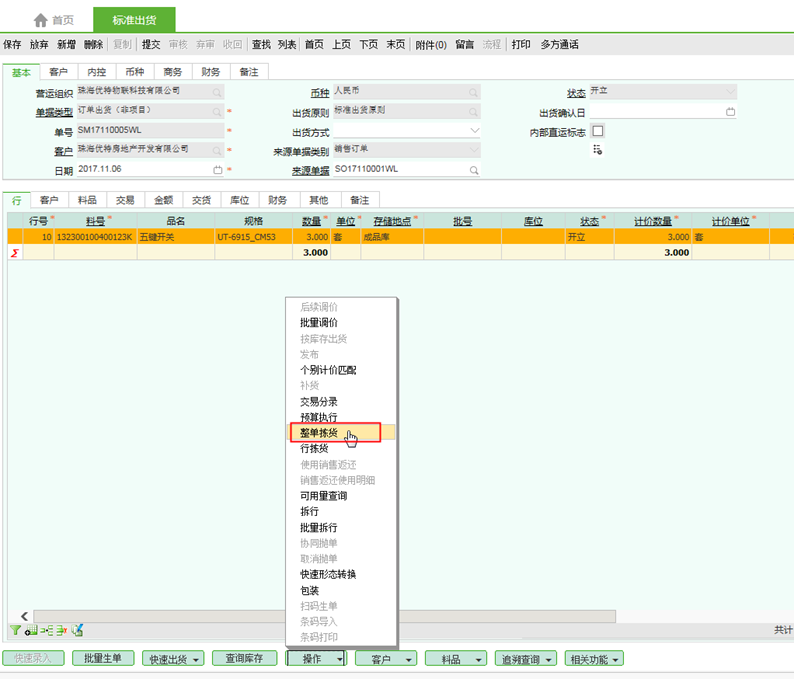
Task: Click the small list icon under 内部直运标志
Action: tap(598, 149)
